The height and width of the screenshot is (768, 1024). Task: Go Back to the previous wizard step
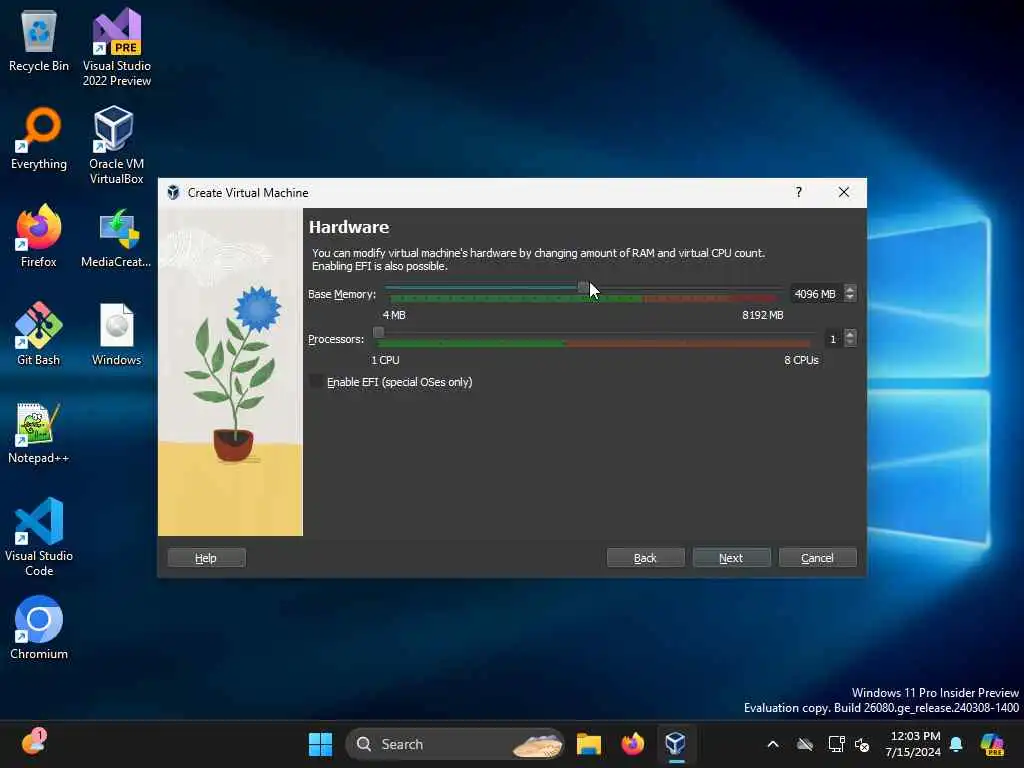[645, 558]
